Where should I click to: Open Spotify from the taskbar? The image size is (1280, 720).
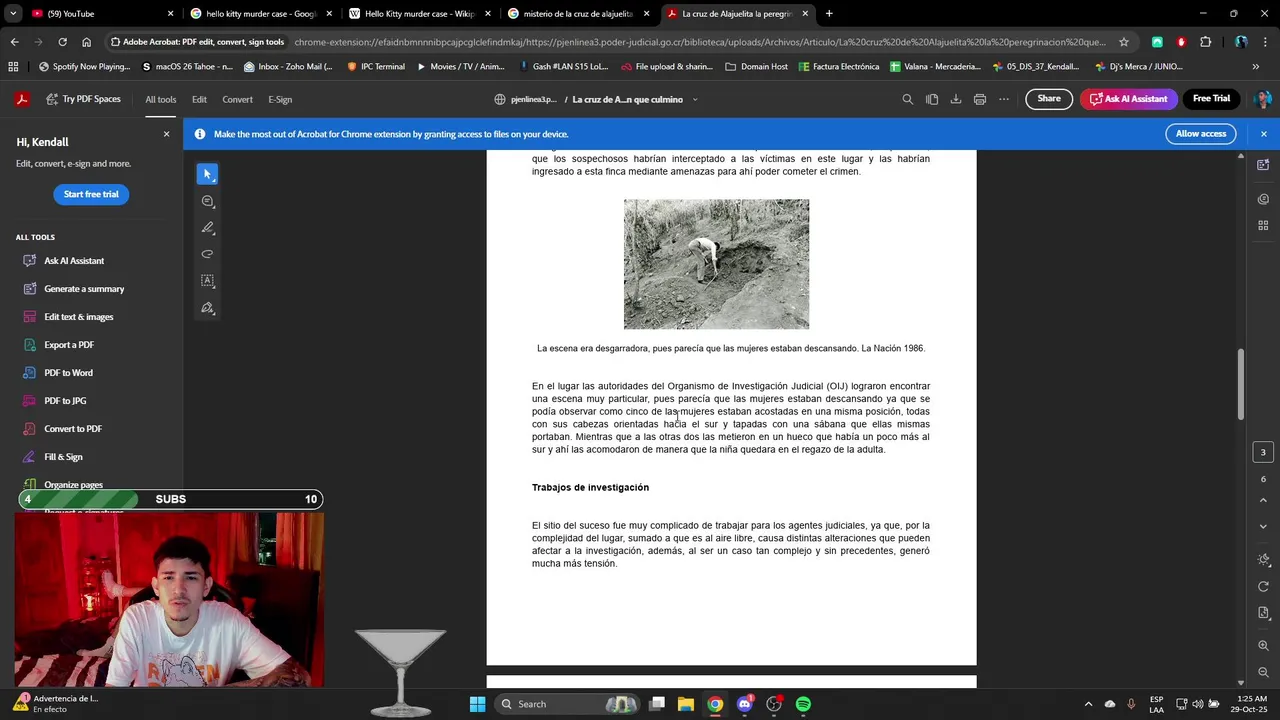click(803, 704)
